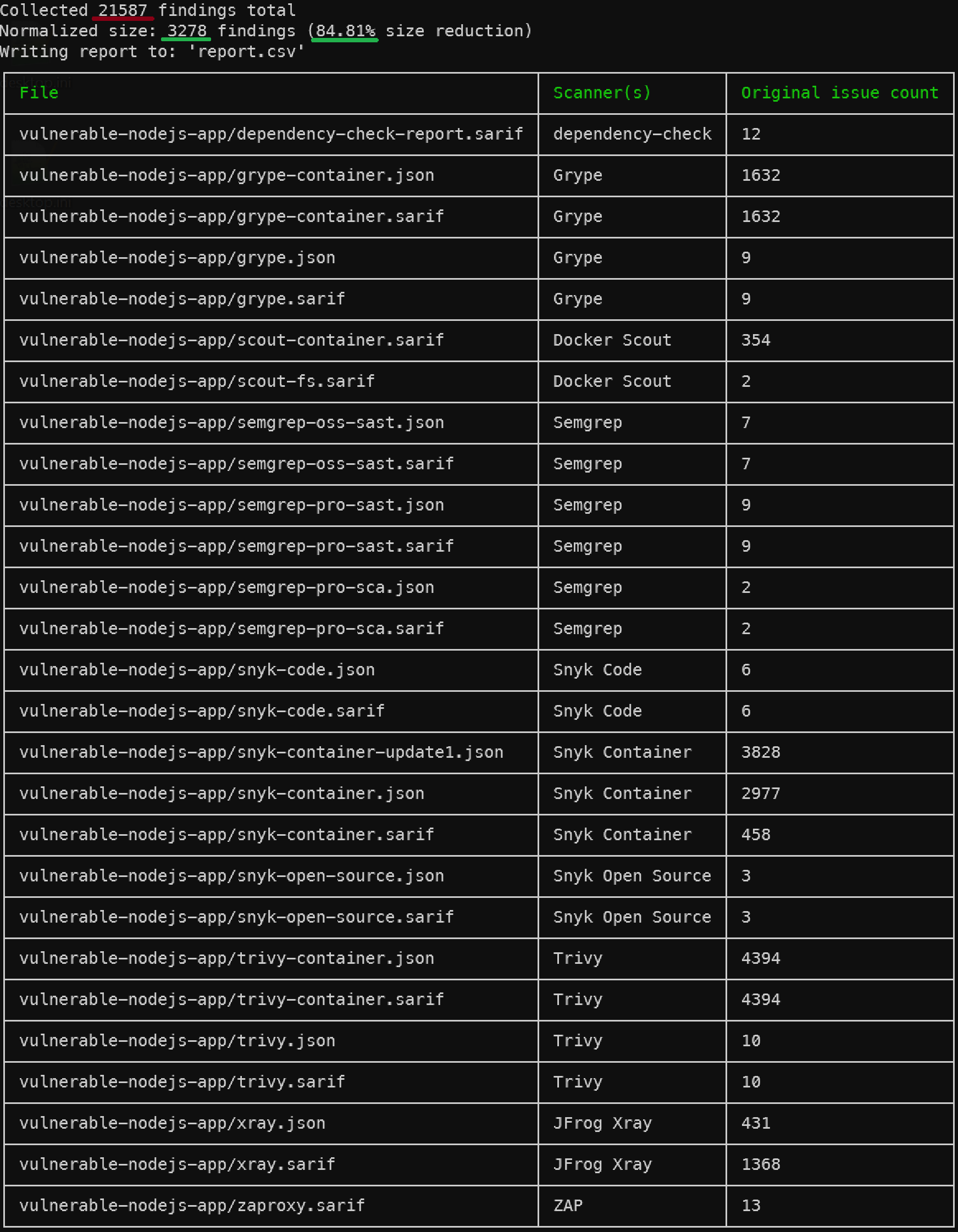Image resolution: width=958 pixels, height=1232 pixels.
Task: Click the scout-container.sarif file entry
Action: pos(231,340)
